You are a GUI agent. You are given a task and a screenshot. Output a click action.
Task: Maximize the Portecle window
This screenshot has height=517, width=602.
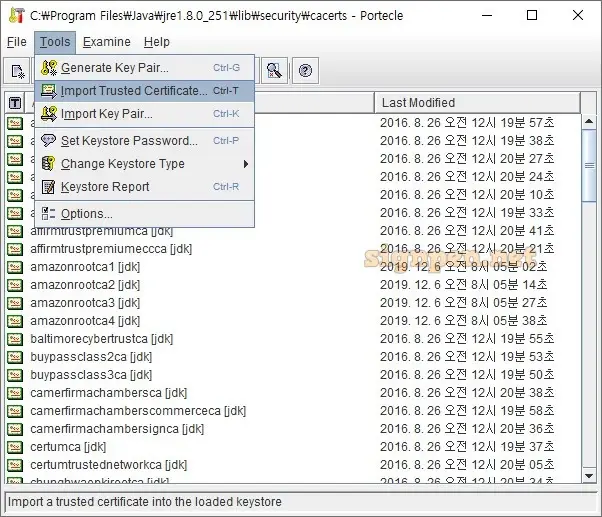(x=532, y=15)
